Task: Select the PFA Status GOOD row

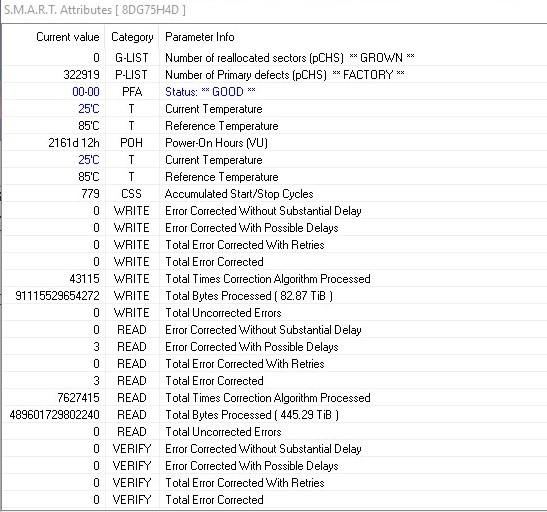Action: 275,92
